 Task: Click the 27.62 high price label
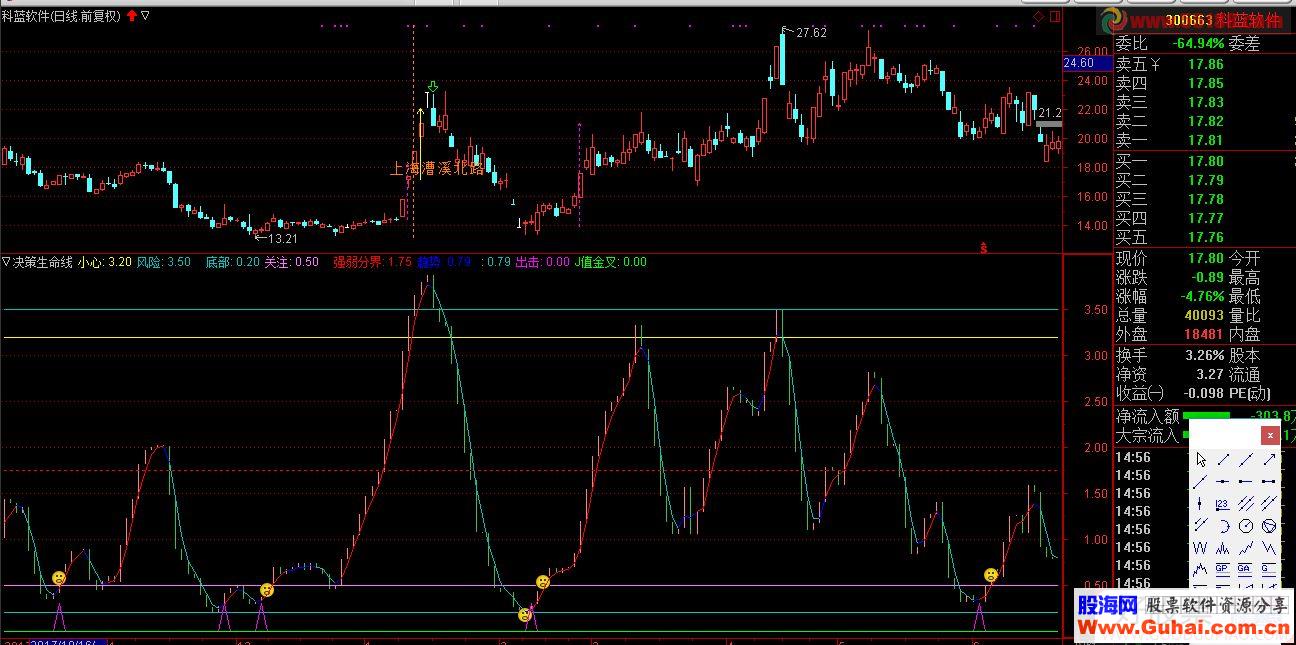coord(812,32)
